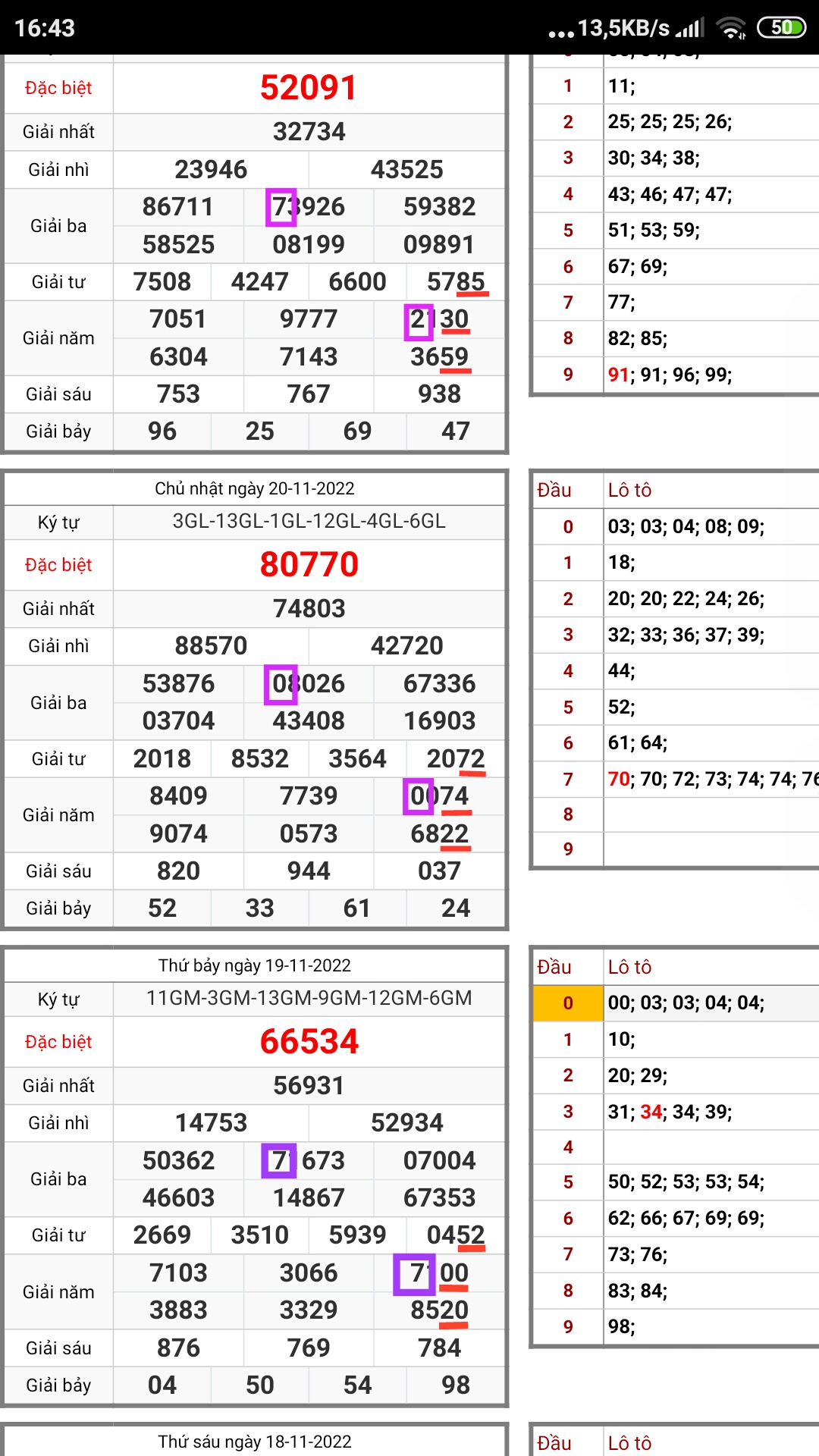Viewport: 819px width, 1456px height.
Task: Select second prize number 42720
Action: (406, 646)
